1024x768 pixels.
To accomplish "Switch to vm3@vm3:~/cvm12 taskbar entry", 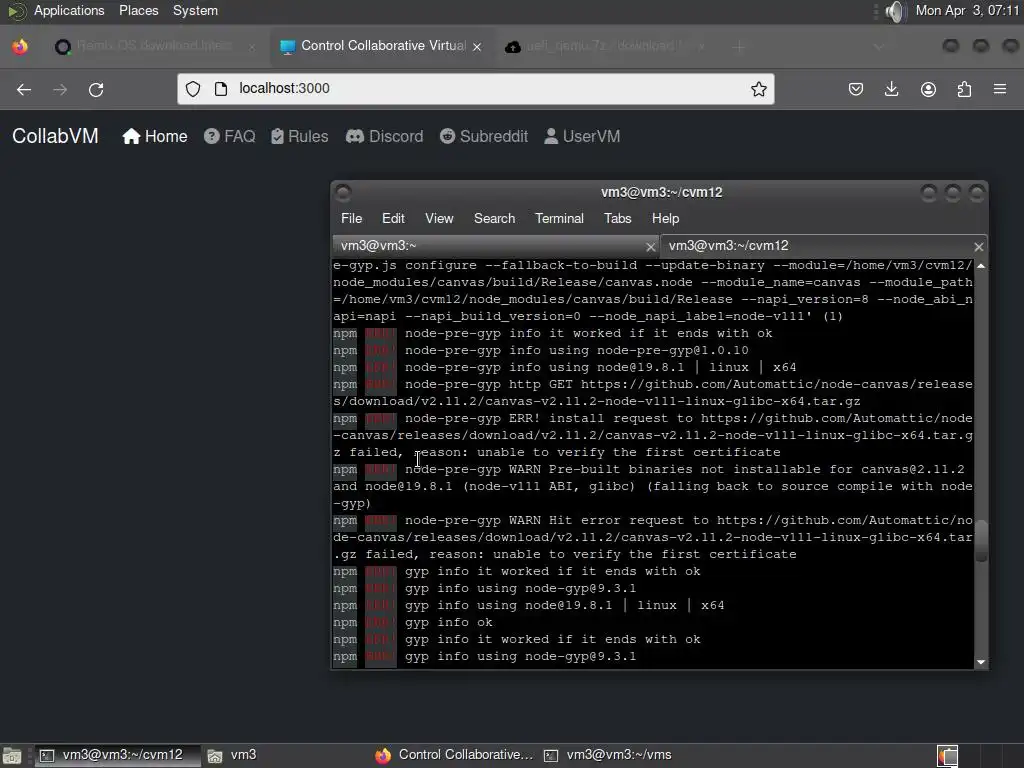I will (x=116, y=755).
